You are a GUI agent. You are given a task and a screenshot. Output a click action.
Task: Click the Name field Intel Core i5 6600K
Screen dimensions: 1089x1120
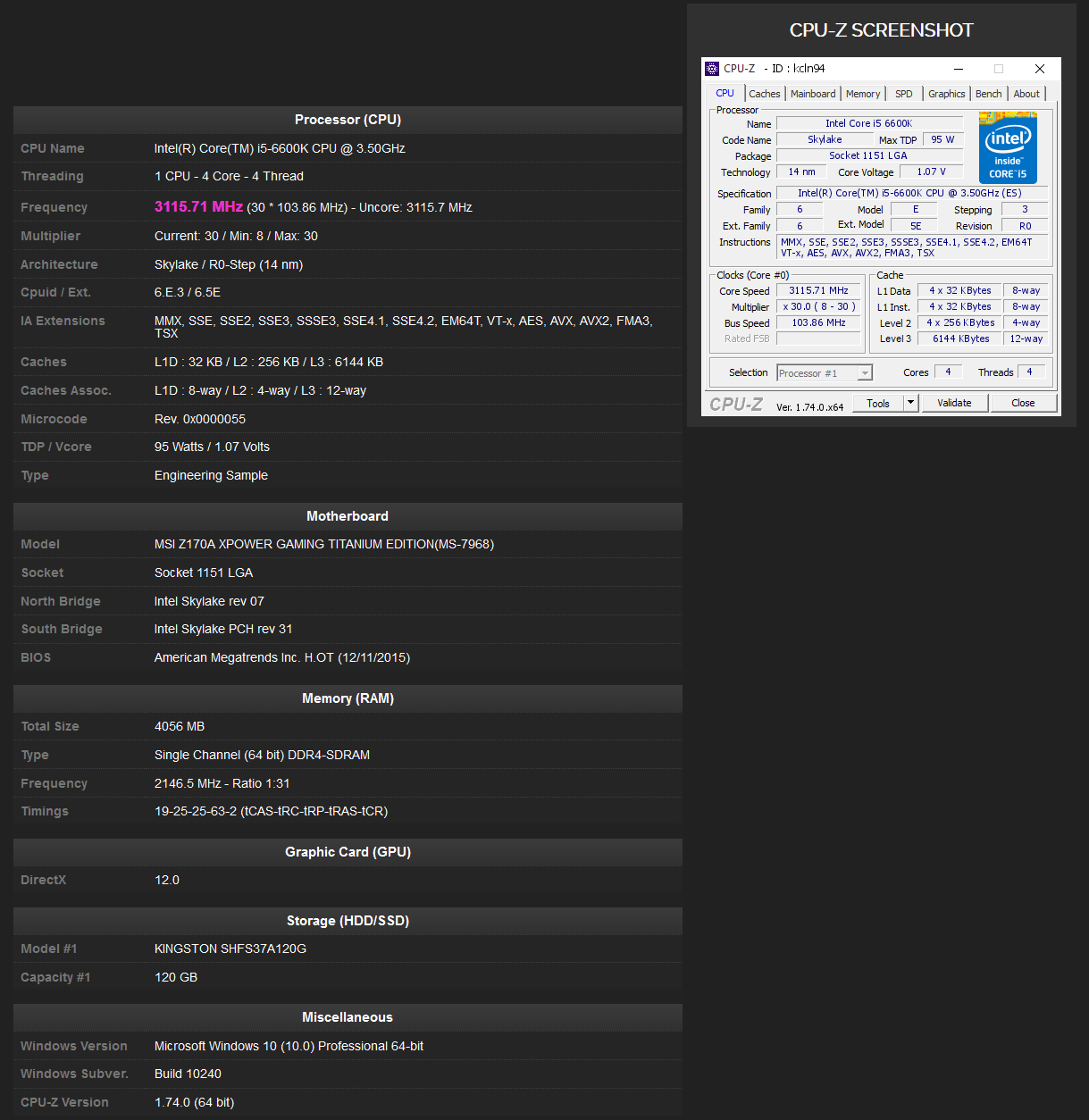(869, 123)
